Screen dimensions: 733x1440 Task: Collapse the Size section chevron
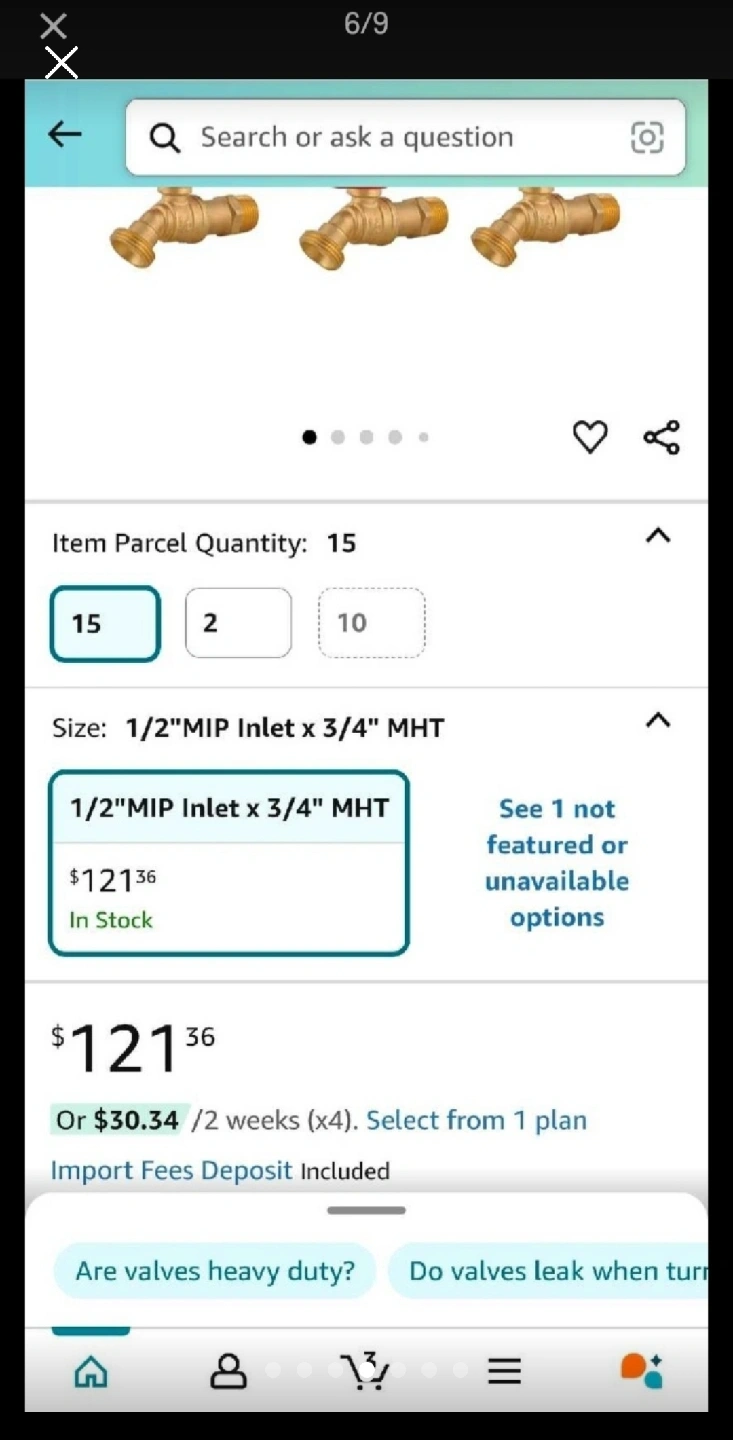(x=657, y=720)
